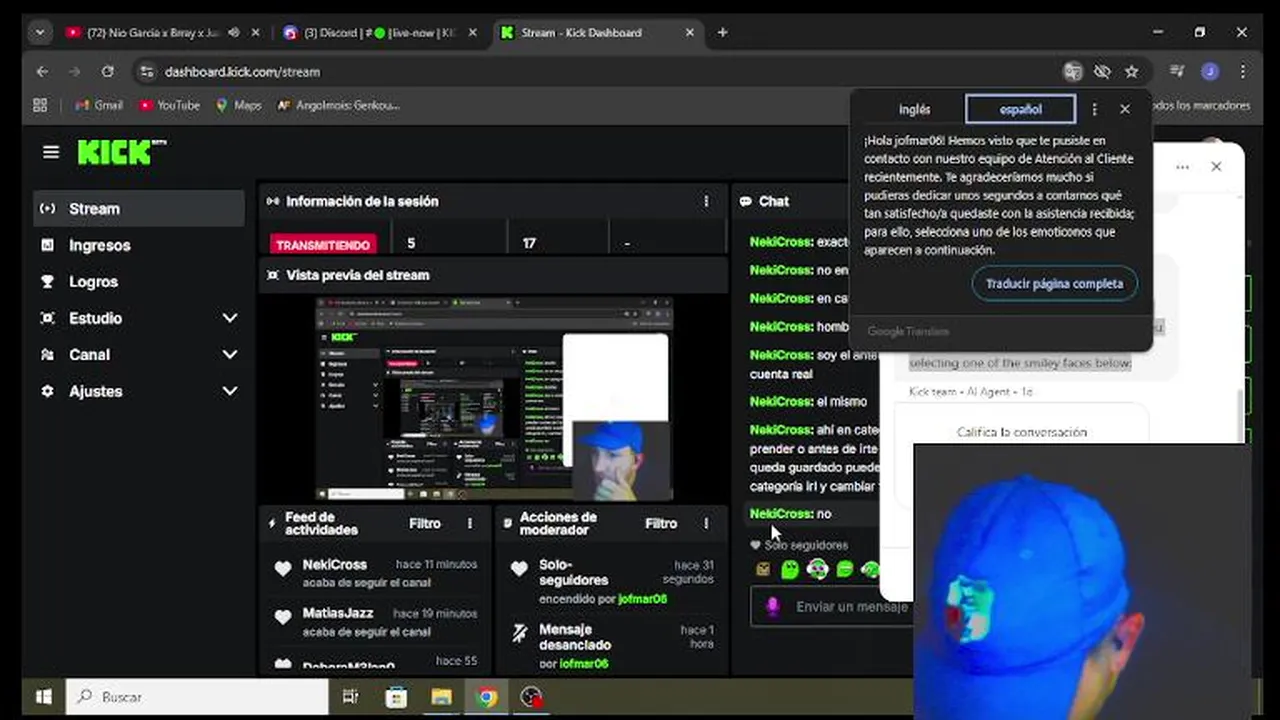Click Califica la conversación card

1022,432
